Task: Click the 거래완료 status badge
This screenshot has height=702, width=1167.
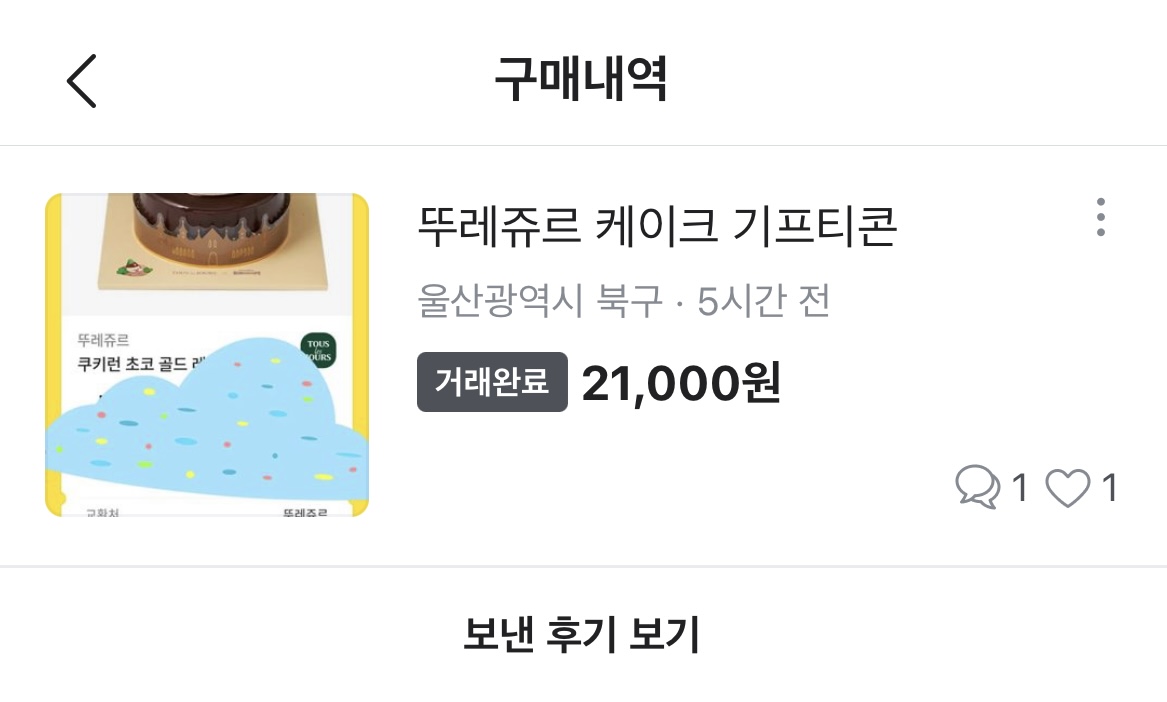Action: click(x=492, y=382)
